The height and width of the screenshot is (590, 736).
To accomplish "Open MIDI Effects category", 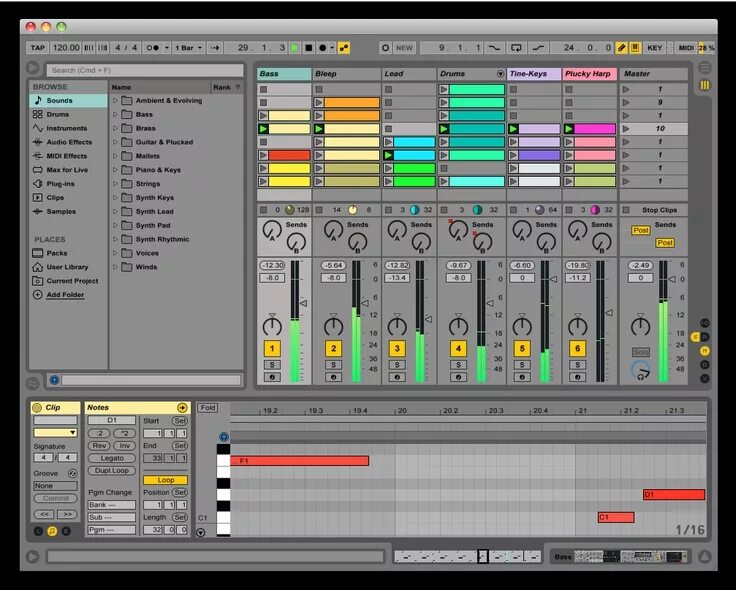I will (69, 156).
